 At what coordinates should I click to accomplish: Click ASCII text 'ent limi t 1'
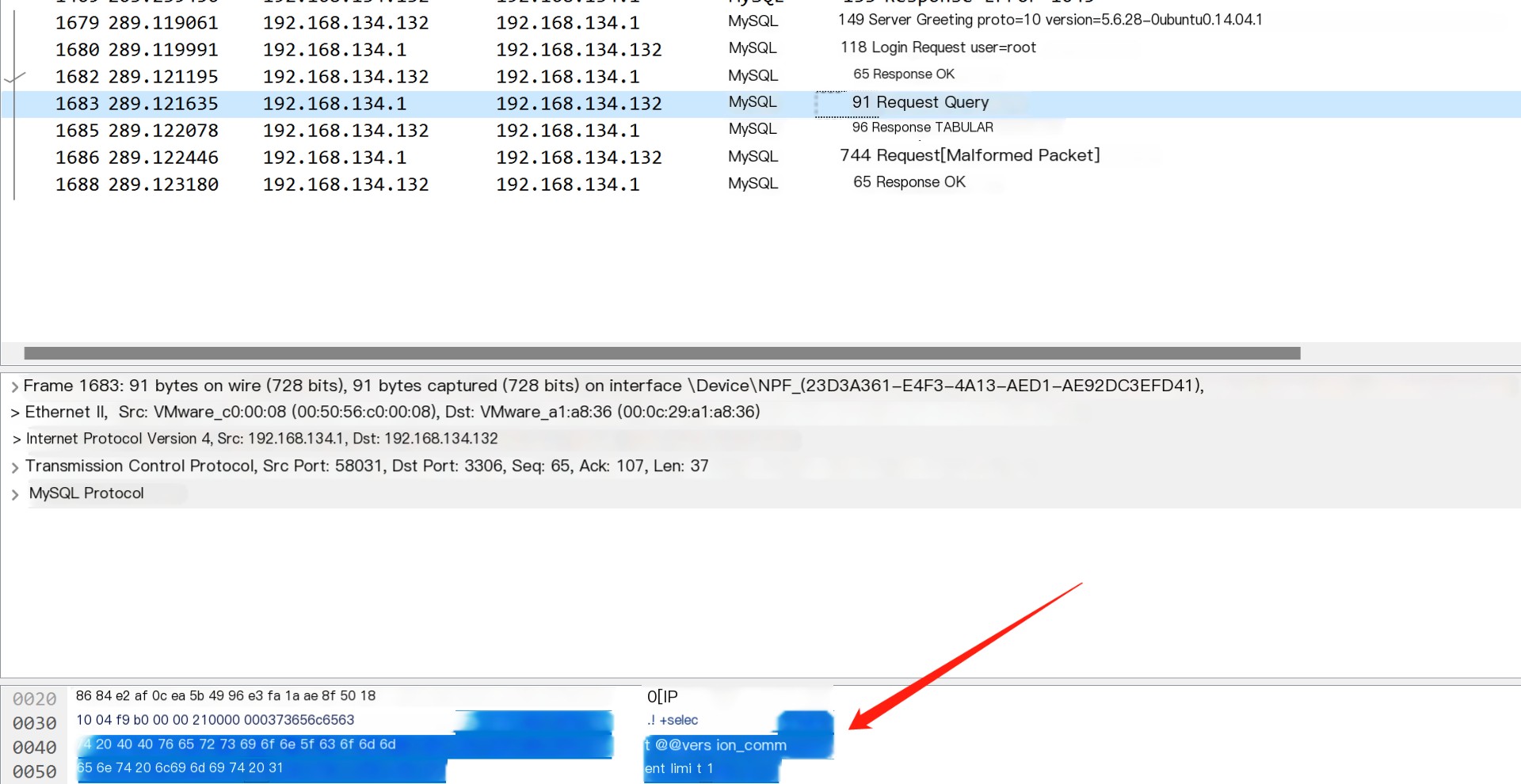click(x=679, y=769)
